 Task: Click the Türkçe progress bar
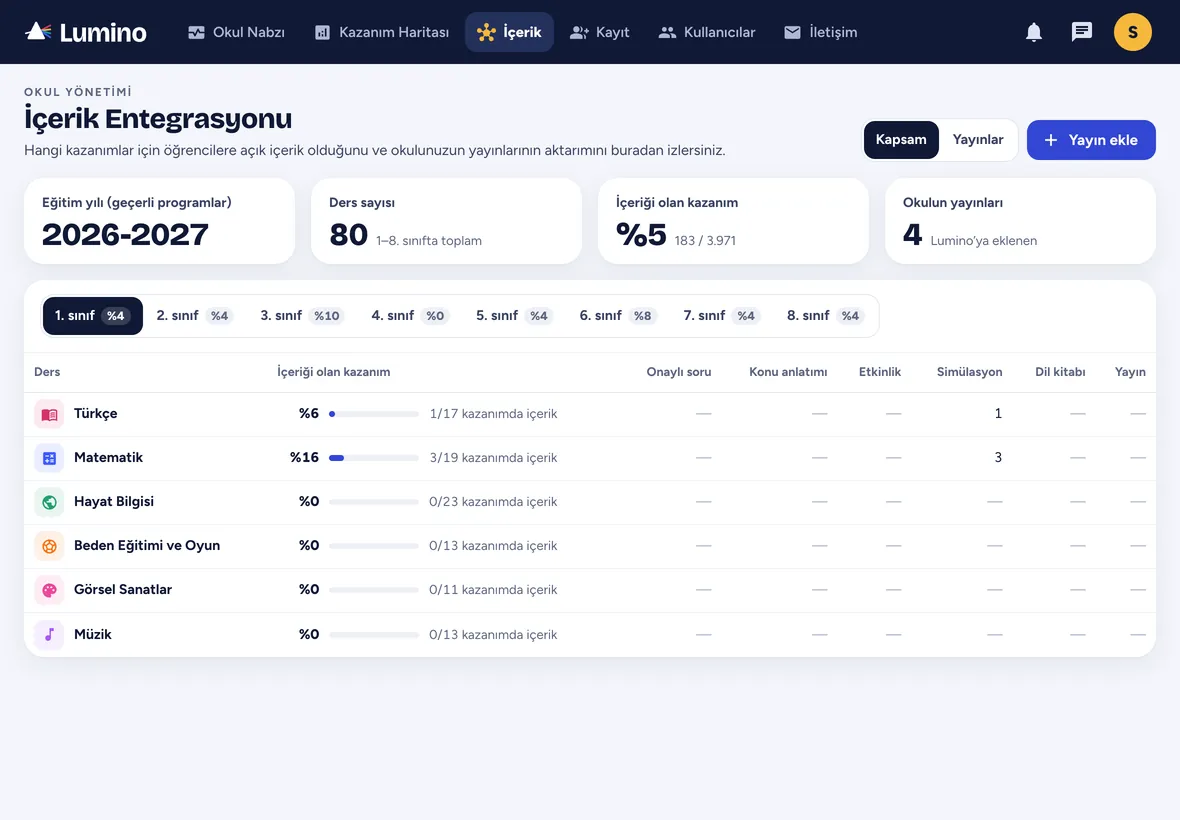(374, 415)
